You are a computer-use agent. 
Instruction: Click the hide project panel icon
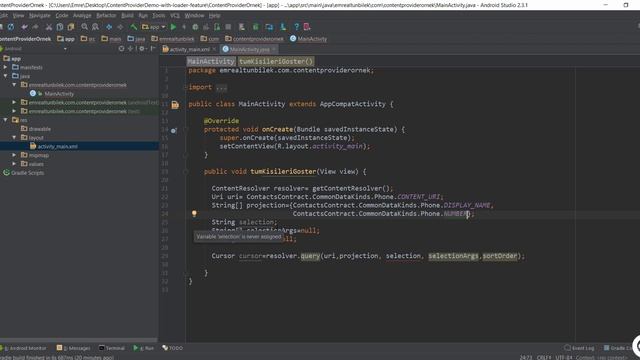[x=153, y=49]
